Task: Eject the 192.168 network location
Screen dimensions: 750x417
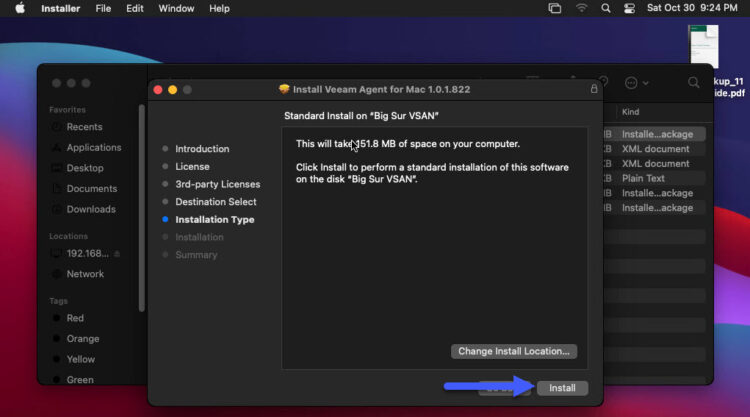Action: 117,253
